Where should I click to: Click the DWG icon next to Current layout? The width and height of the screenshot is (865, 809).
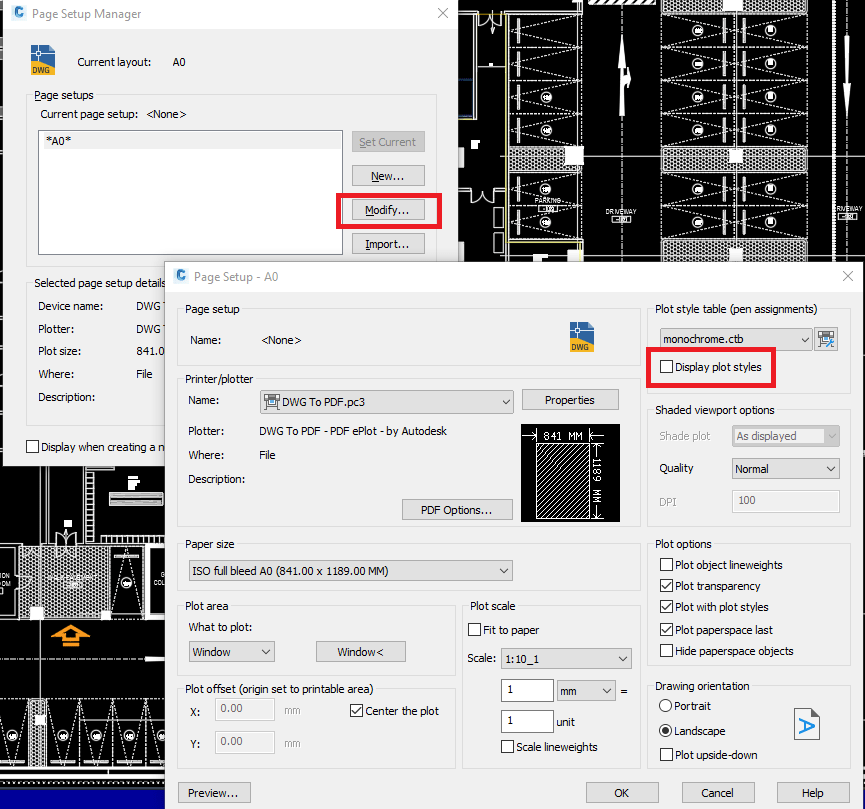(42, 61)
